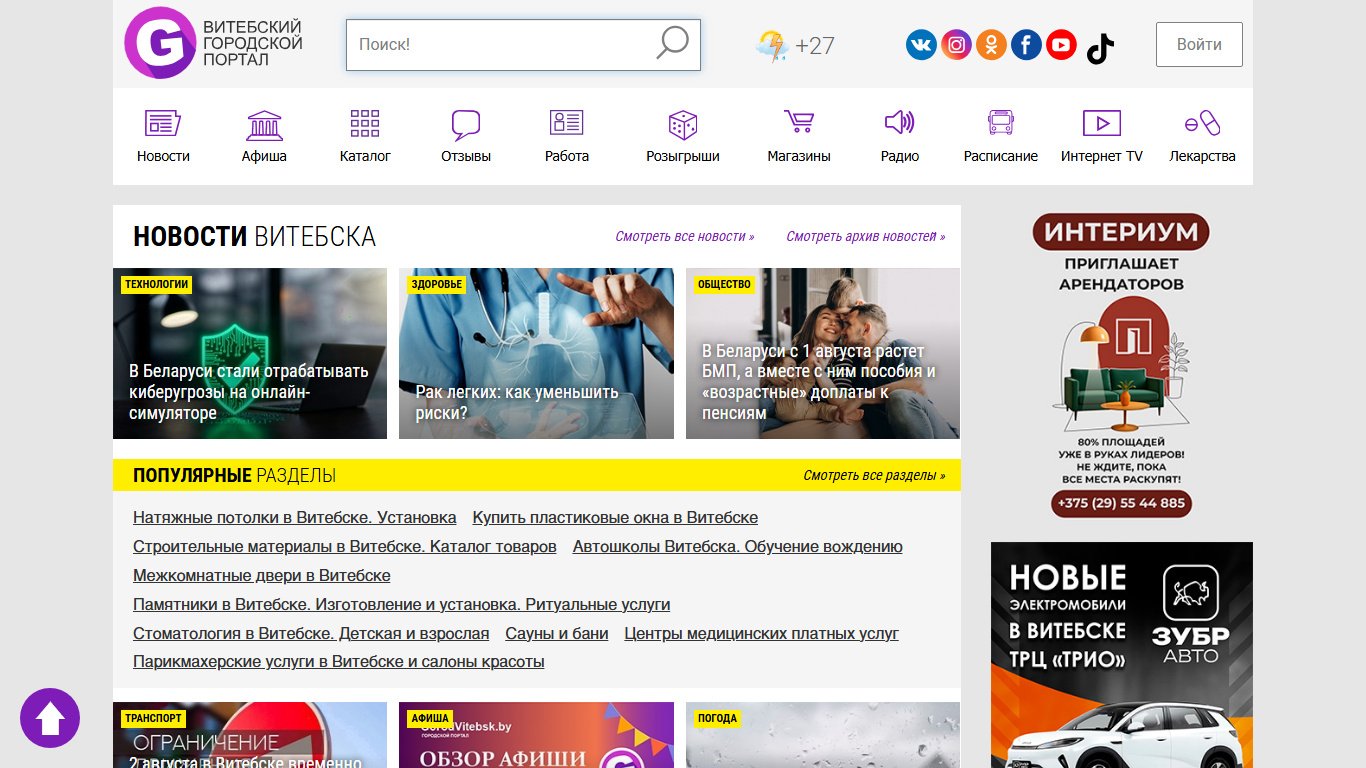The width and height of the screenshot is (1366, 768).
Task: Click the ТРАНСПОРТ category tag
Action: (154, 718)
